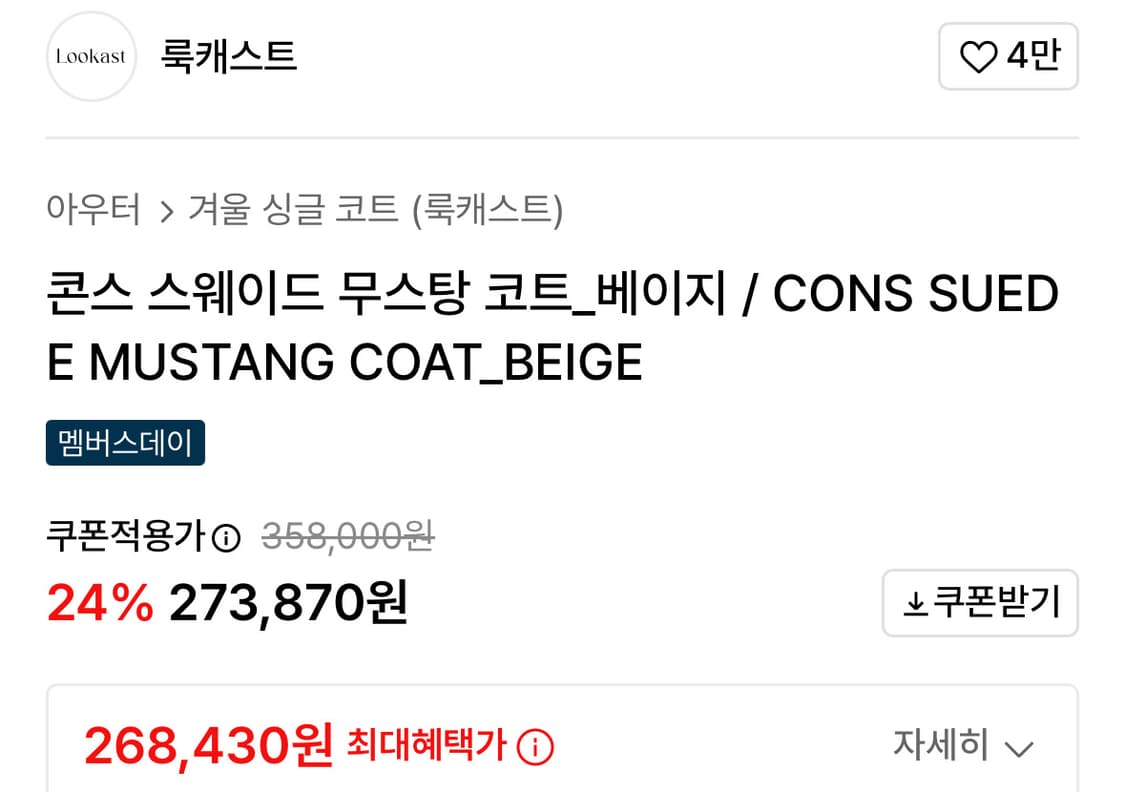Open the 아우터 category page

pos(93,210)
